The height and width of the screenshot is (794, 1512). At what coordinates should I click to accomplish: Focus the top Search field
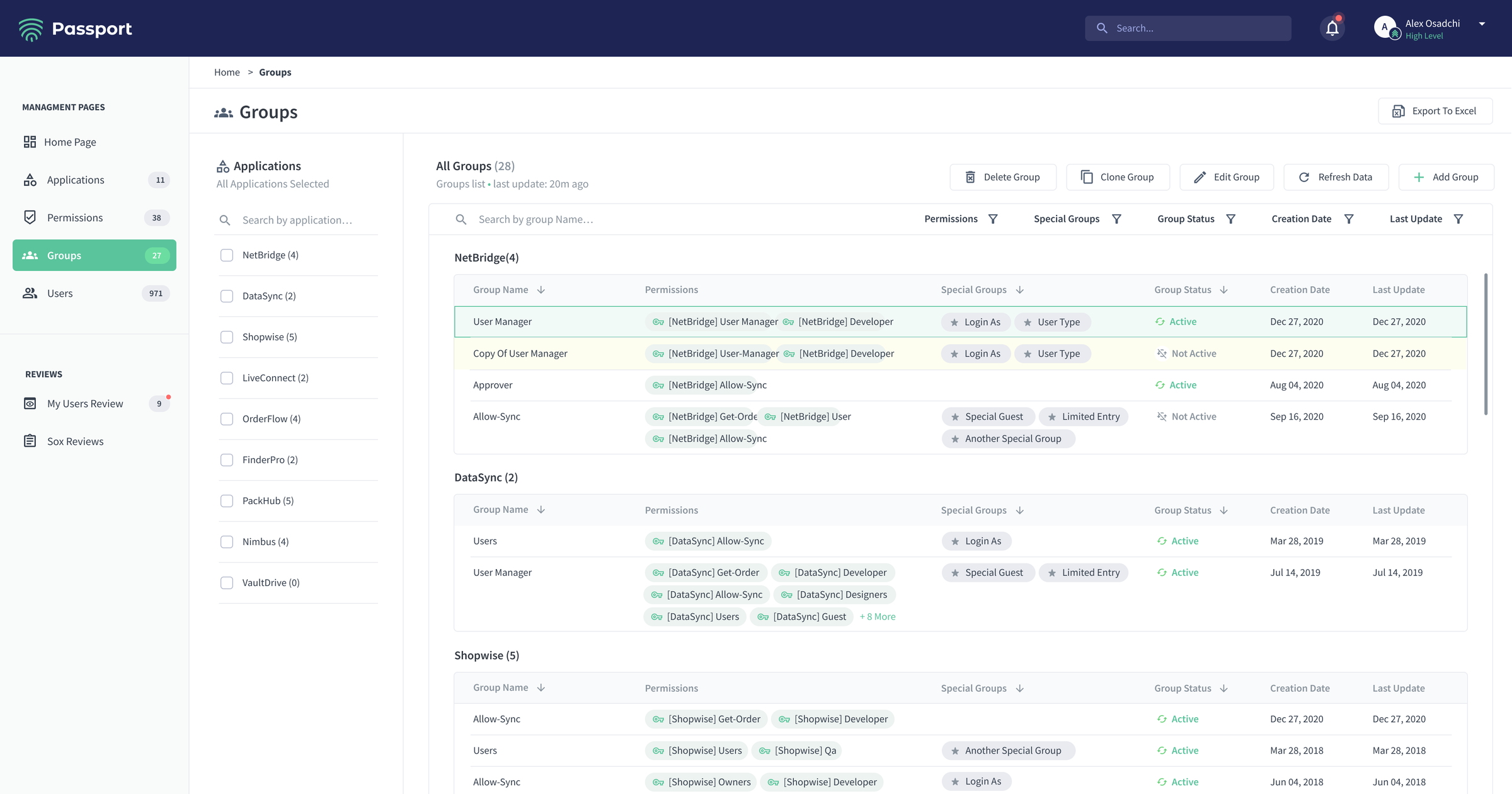coord(1188,28)
